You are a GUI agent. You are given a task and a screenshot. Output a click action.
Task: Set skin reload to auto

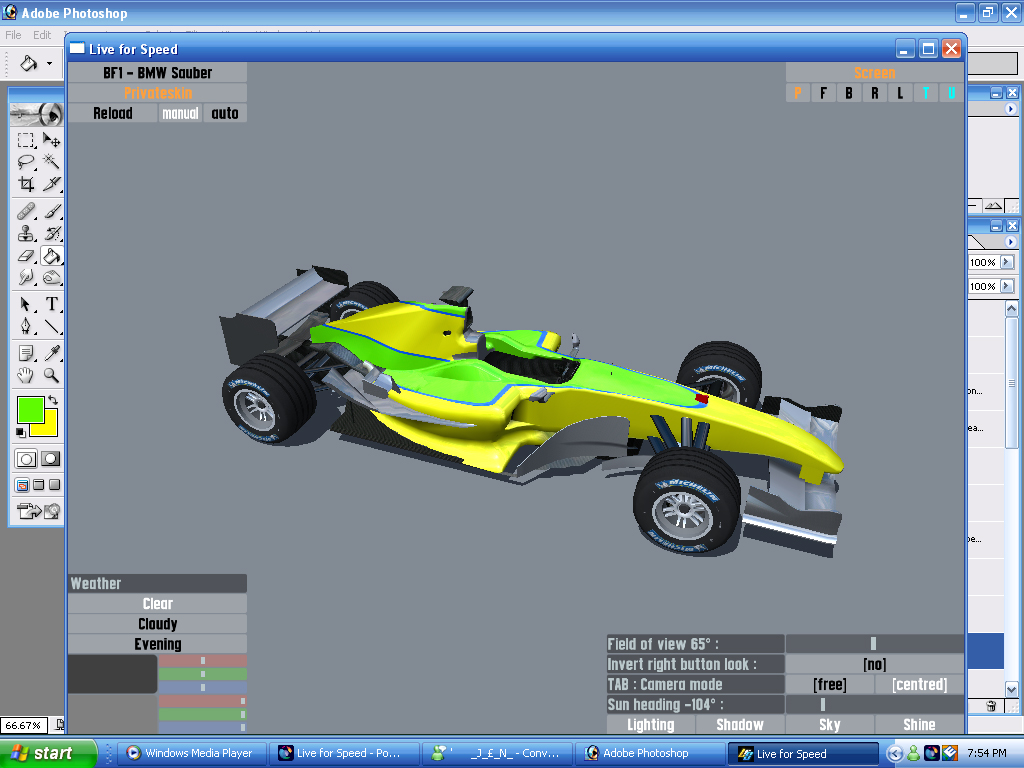pos(225,113)
